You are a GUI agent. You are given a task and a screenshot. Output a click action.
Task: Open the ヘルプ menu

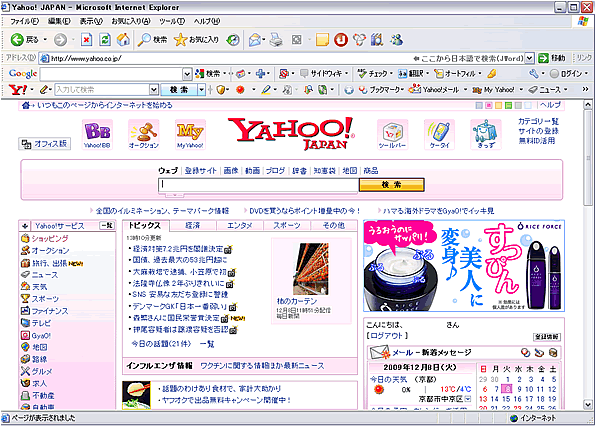coord(207,22)
